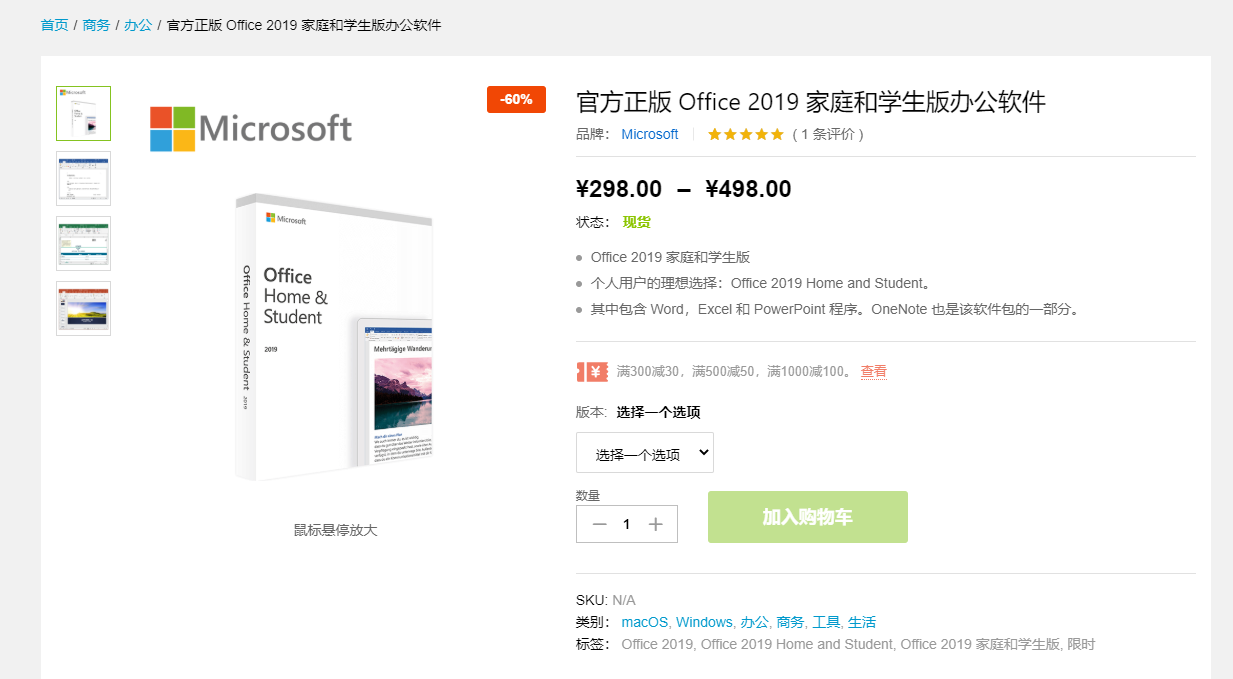The width and height of the screenshot is (1233, 679).
Task: Click the five-star rating icons
Action: 745,134
